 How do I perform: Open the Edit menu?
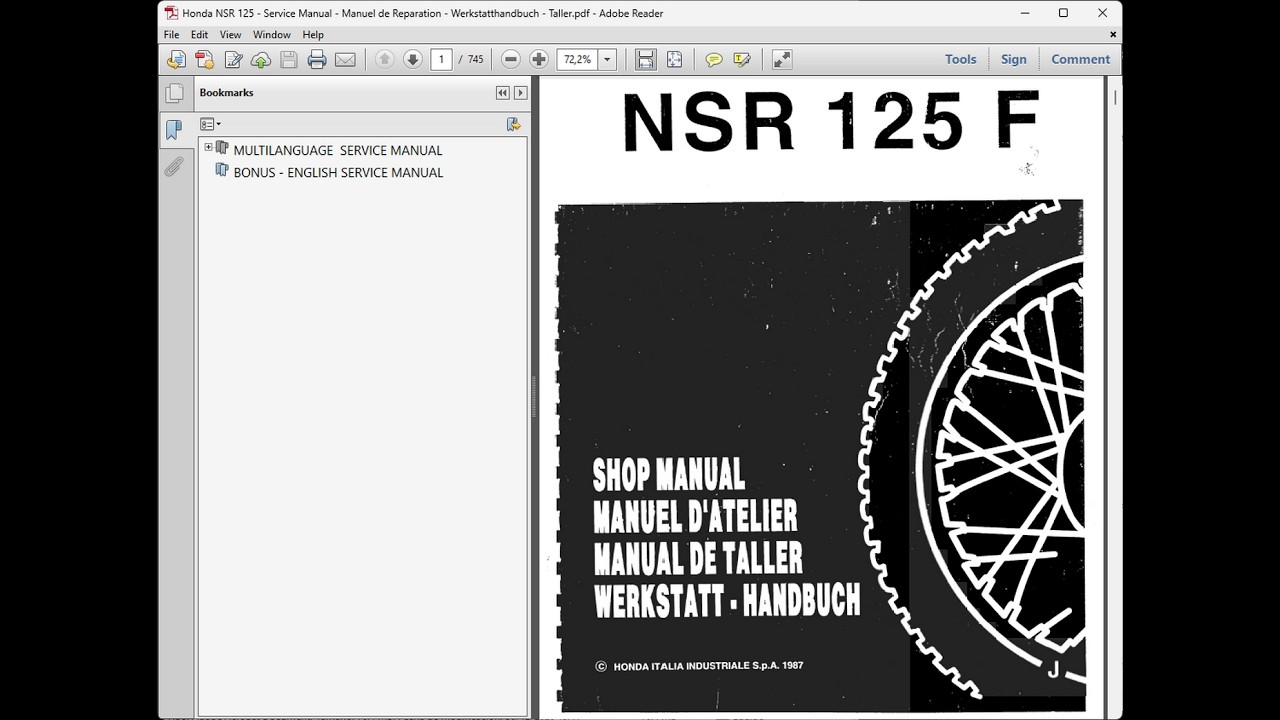(200, 35)
